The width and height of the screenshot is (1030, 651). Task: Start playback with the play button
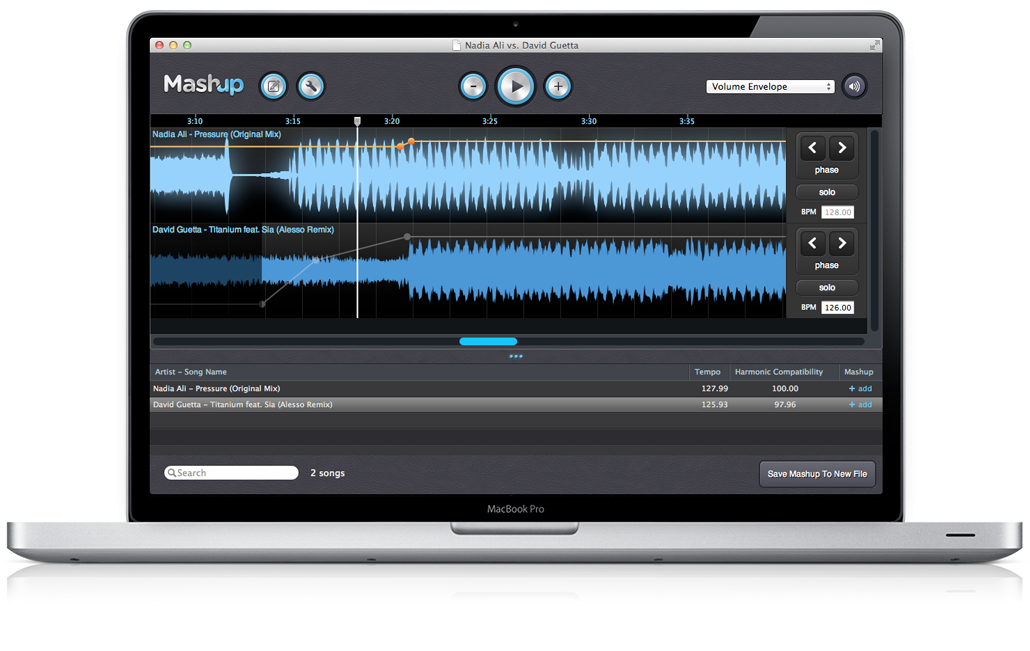click(516, 86)
